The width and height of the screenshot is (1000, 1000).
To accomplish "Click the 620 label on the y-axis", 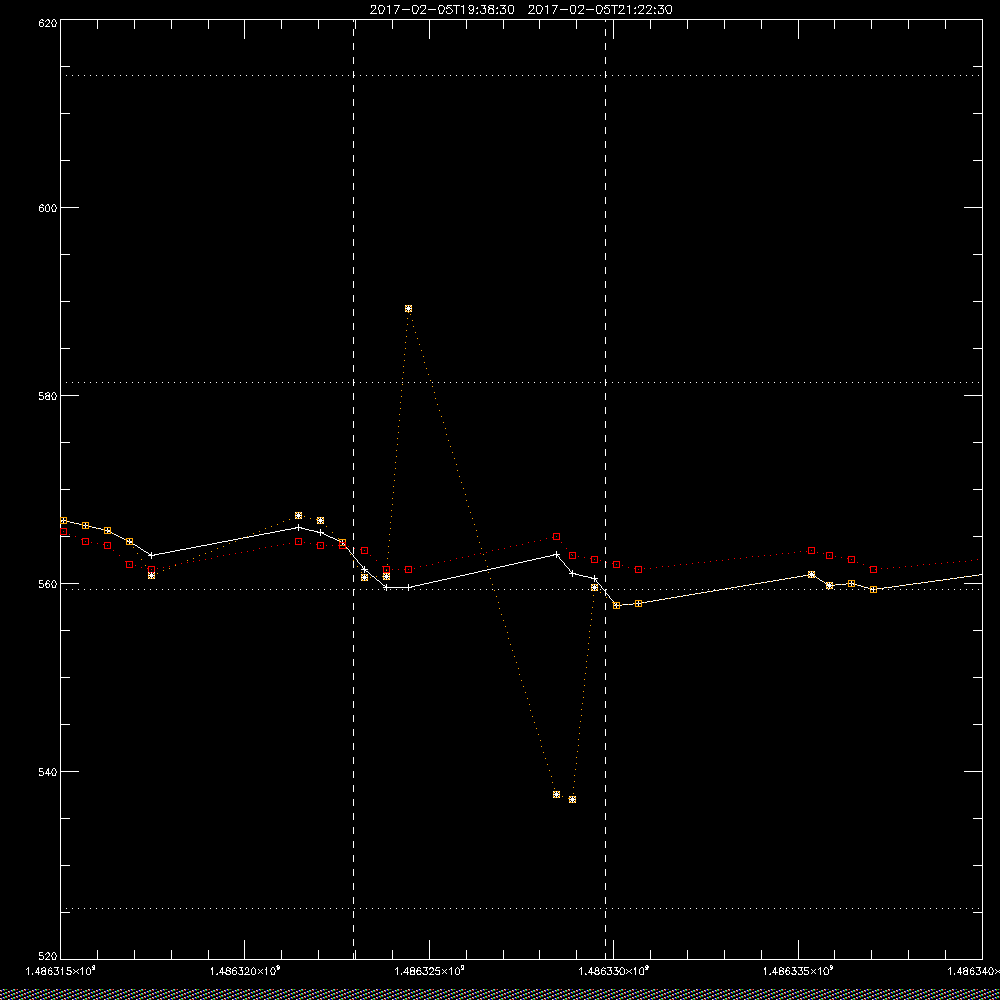I will pyautogui.click(x=48, y=22).
